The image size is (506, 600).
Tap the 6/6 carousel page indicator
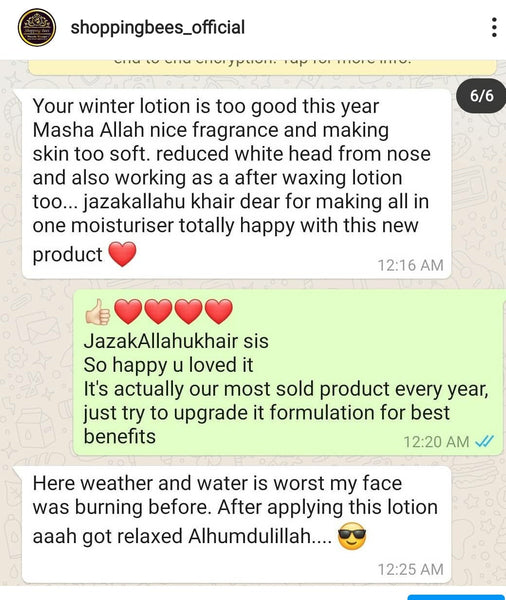[482, 96]
